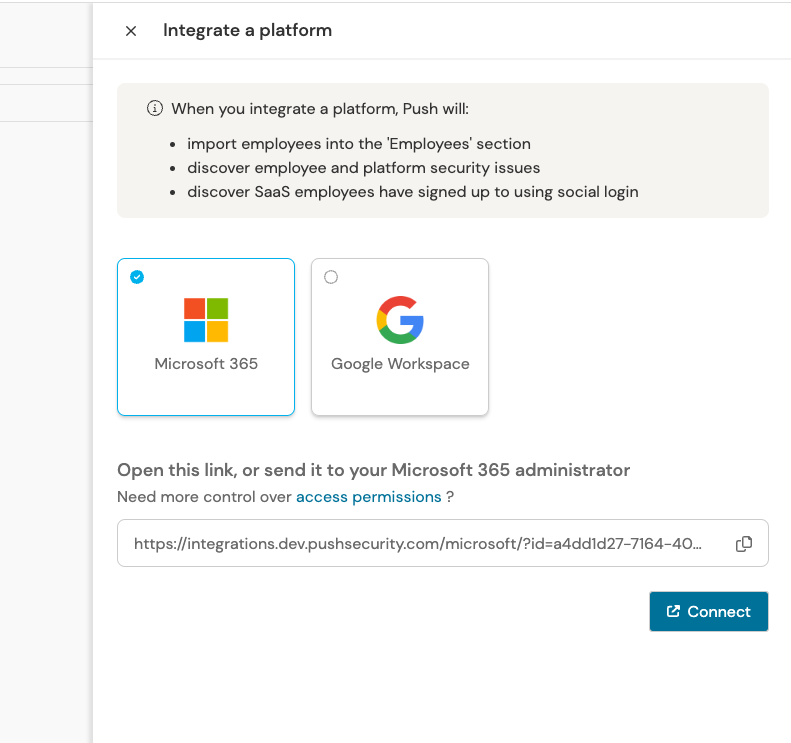
Task: Click the Google logo on the card
Action: pos(400,320)
